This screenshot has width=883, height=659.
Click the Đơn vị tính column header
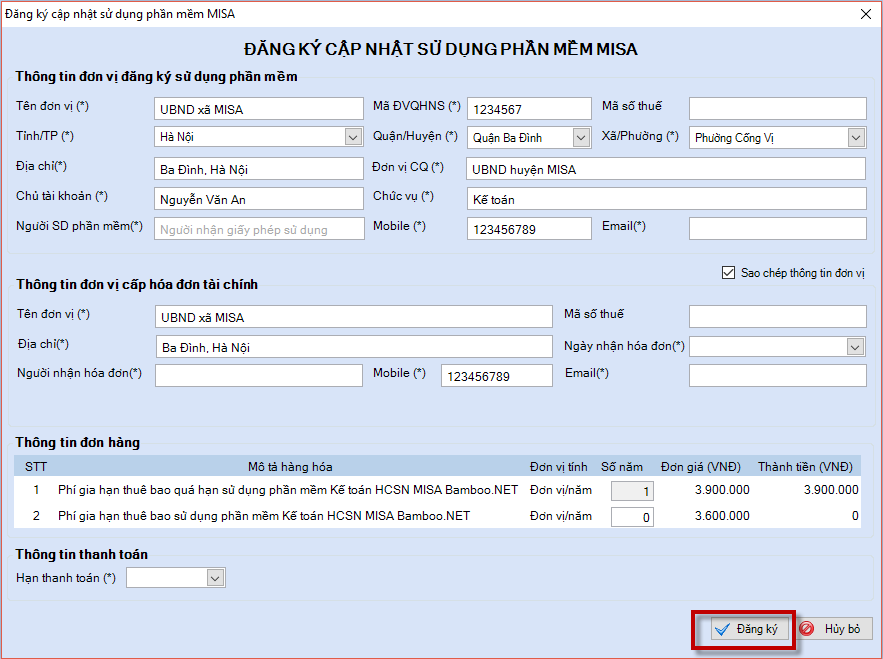coord(559,467)
